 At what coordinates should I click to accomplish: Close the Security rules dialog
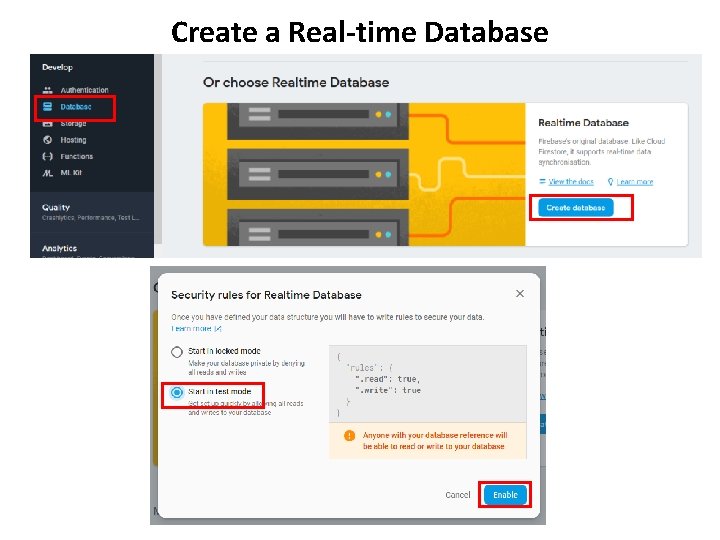[520, 293]
